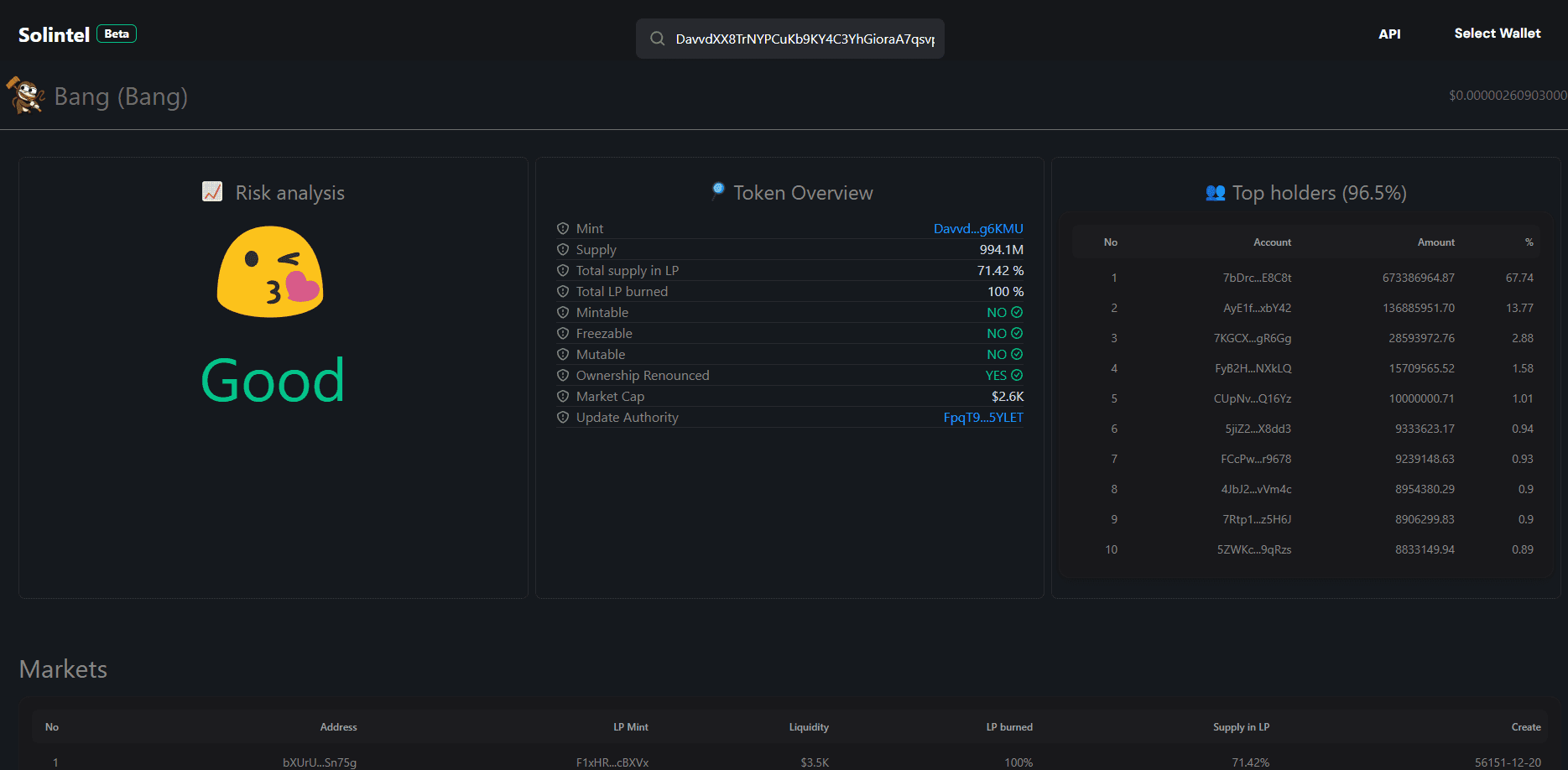Click the Amount column header in Top holders
The width and height of the screenshot is (1568, 770).
1435,242
